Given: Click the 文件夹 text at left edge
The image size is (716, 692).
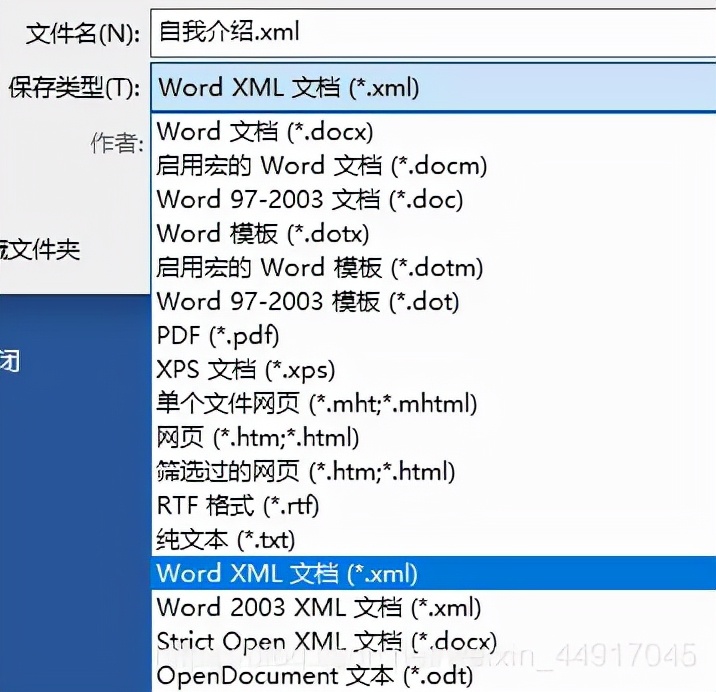Looking at the screenshot, I should (40, 250).
